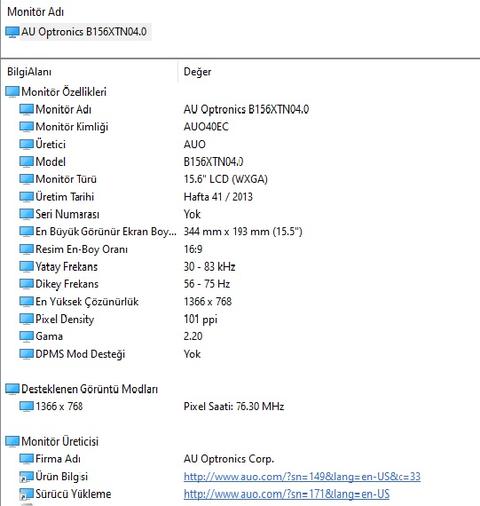Click the Değer column header

click(x=197, y=72)
